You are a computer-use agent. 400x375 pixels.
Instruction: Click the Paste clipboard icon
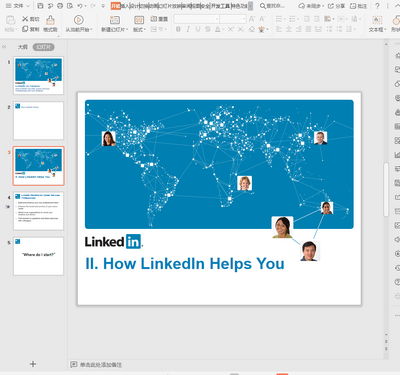pyautogui.click(x=10, y=20)
